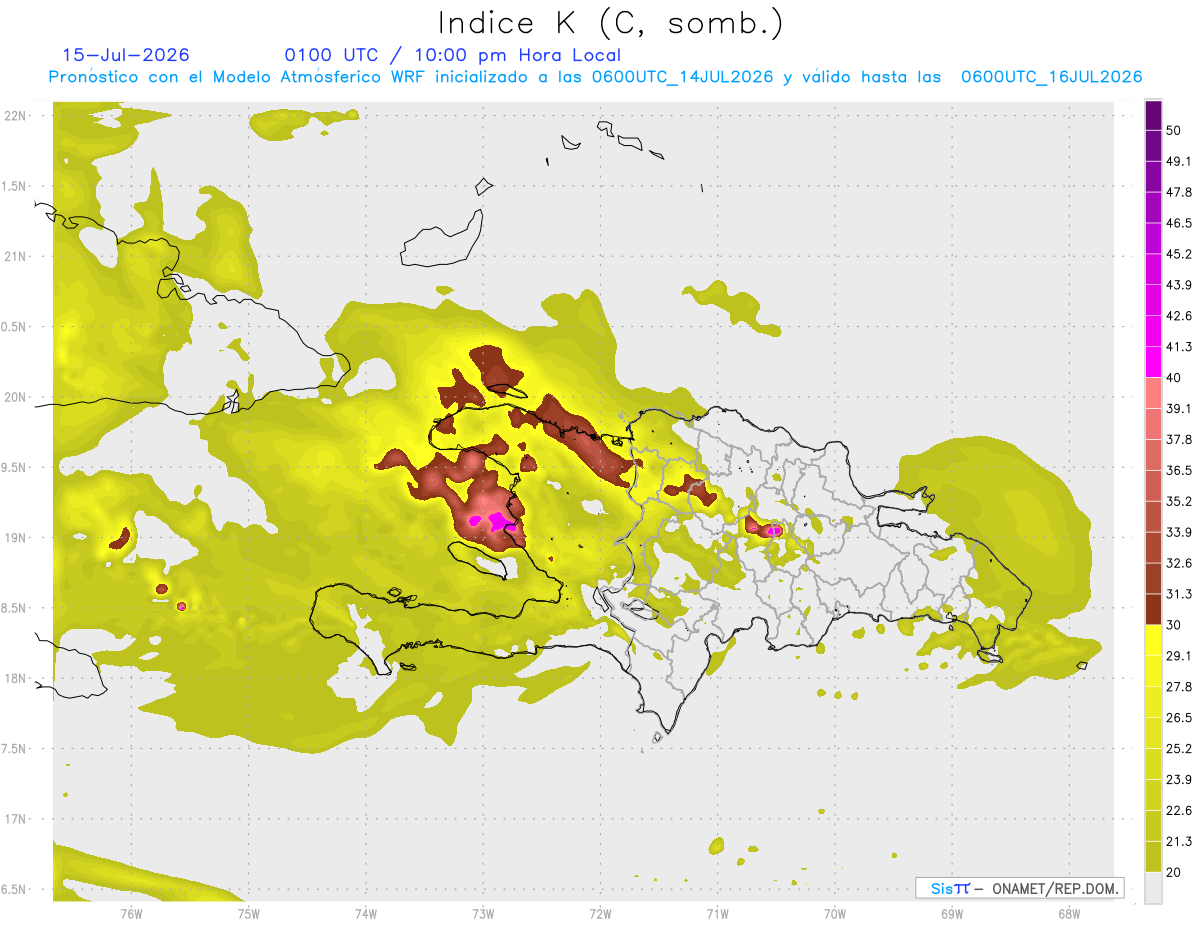
Task: Click the color scale label "32.6"
Action: pos(1179,563)
